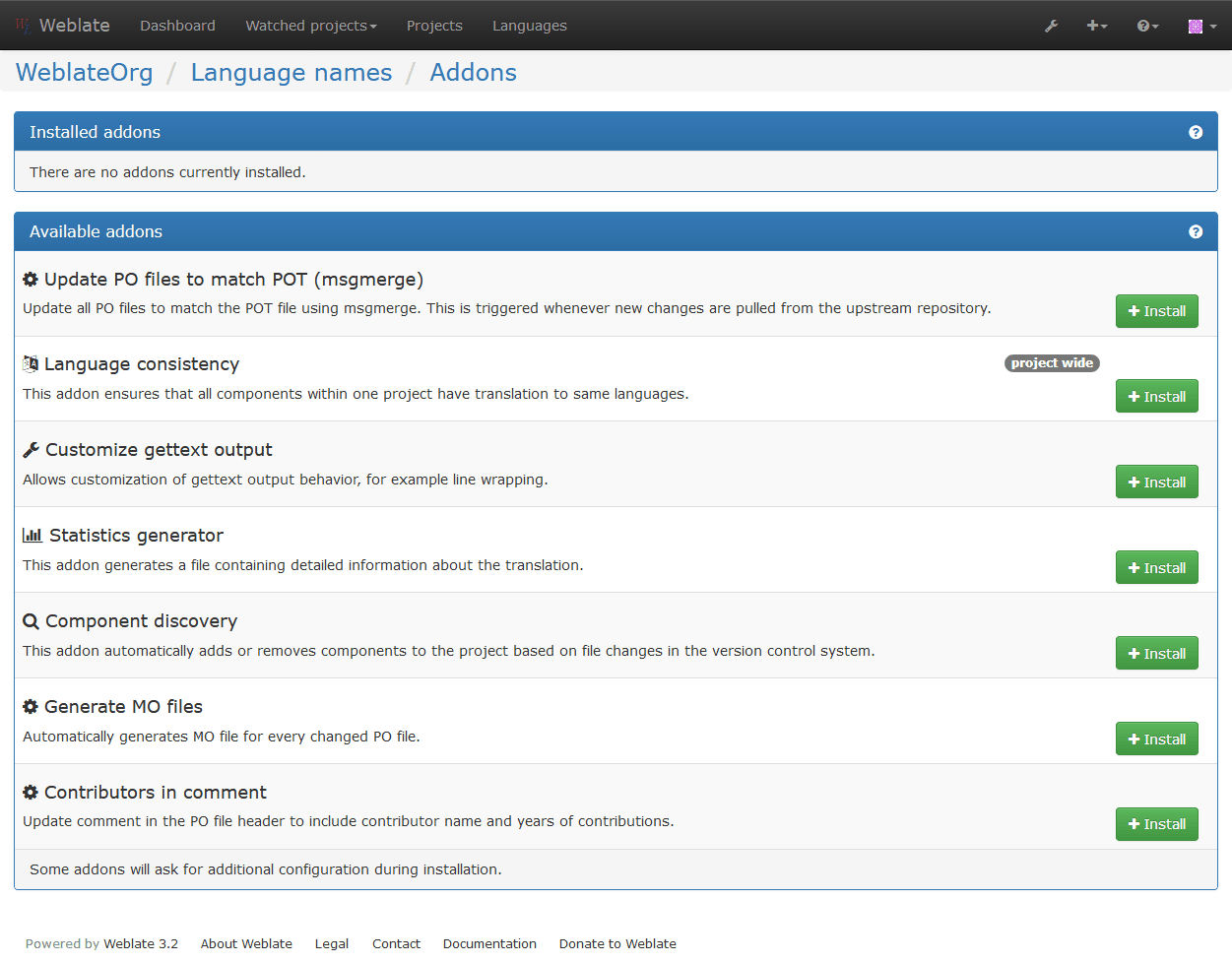
Task: Navigate to Language names breadcrumb
Action: tap(292, 72)
